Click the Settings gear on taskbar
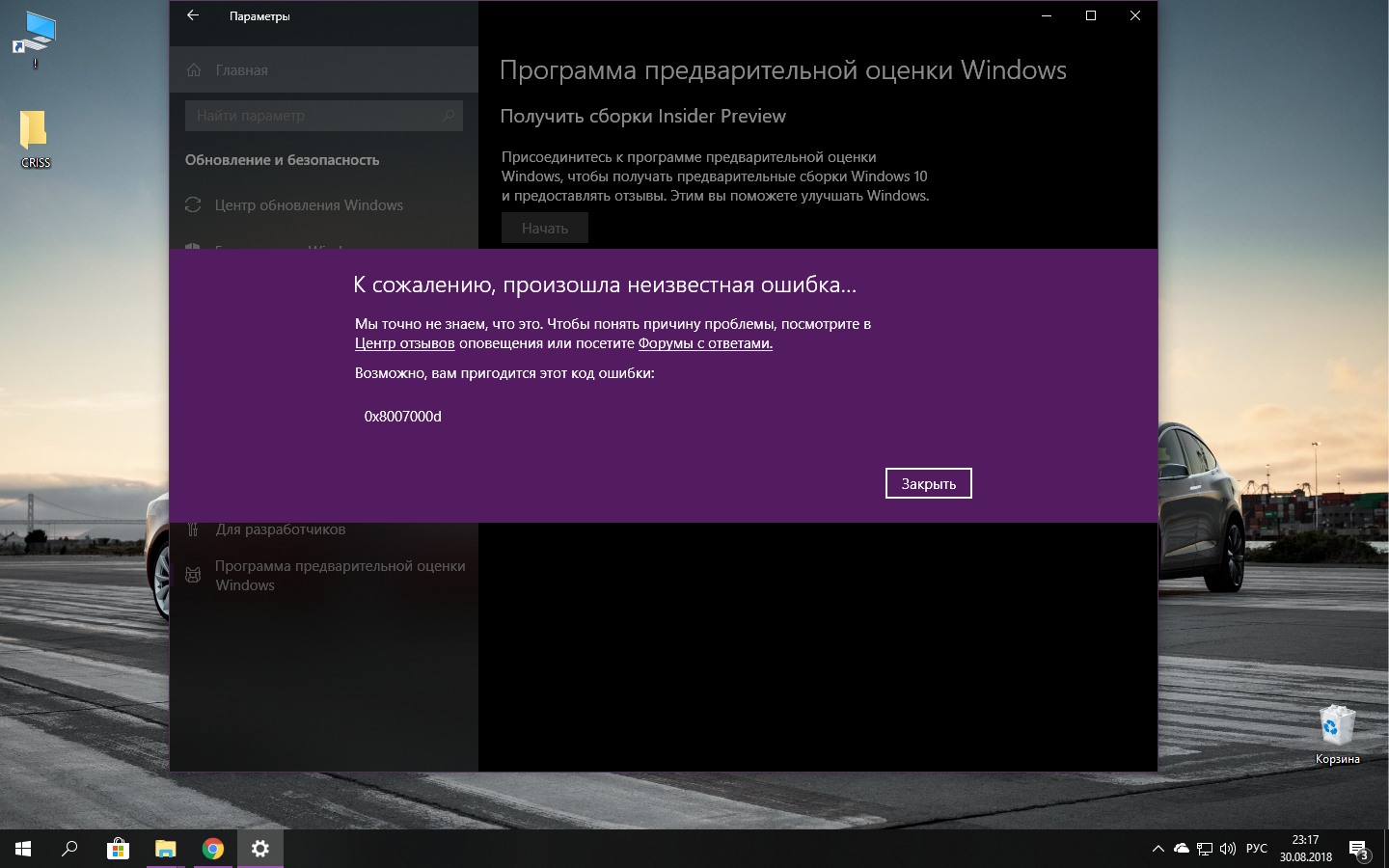 click(260, 849)
